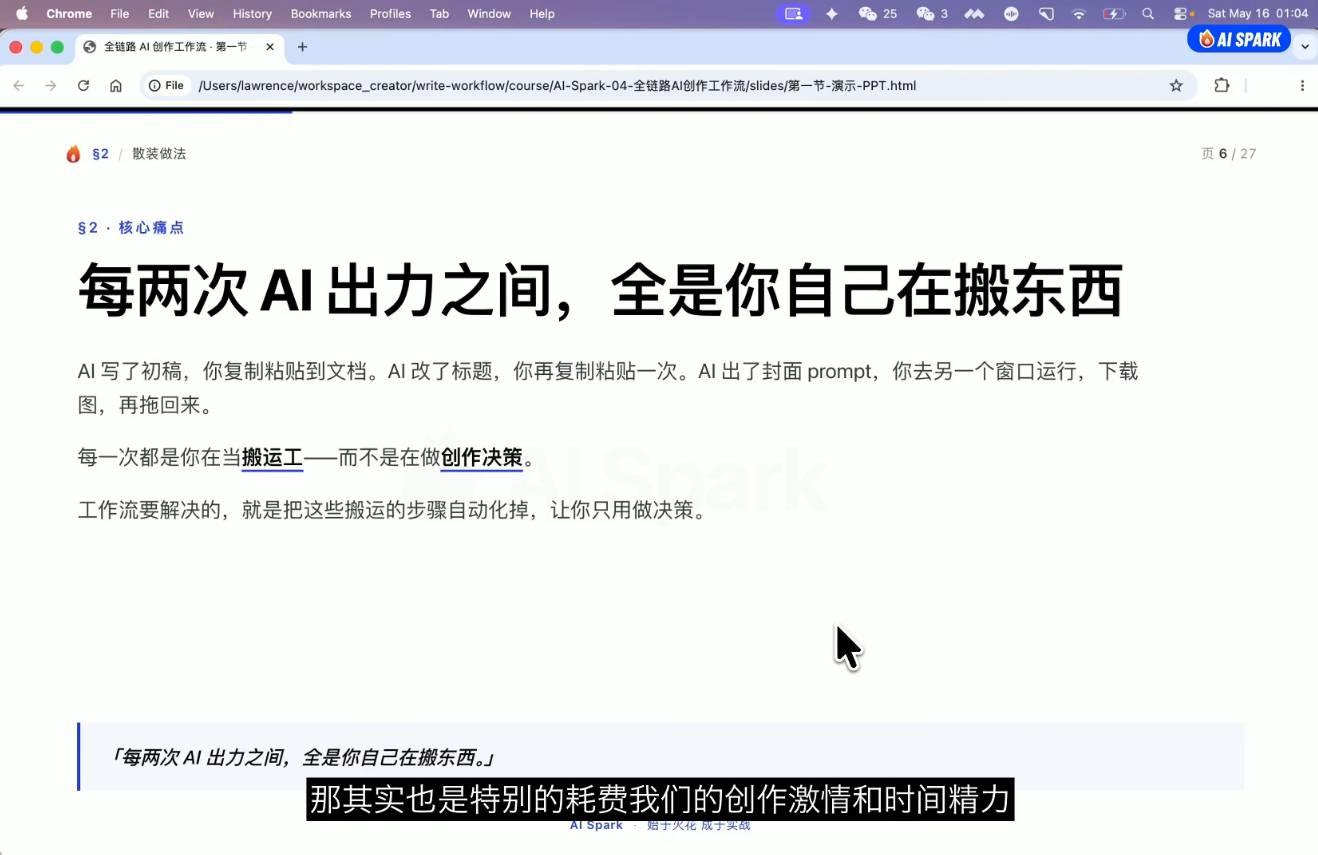The width and height of the screenshot is (1318, 855).
Task: Open the battery status menu
Action: pyautogui.click(x=1114, y=14)
